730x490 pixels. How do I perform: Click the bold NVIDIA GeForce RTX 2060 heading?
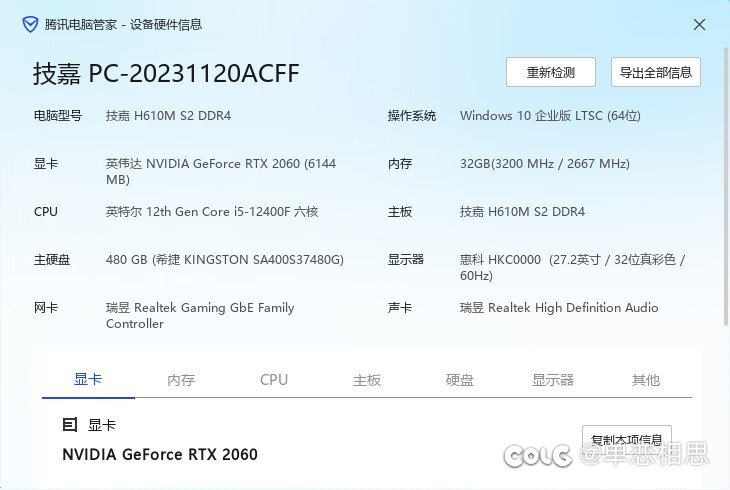pos(160,454)
